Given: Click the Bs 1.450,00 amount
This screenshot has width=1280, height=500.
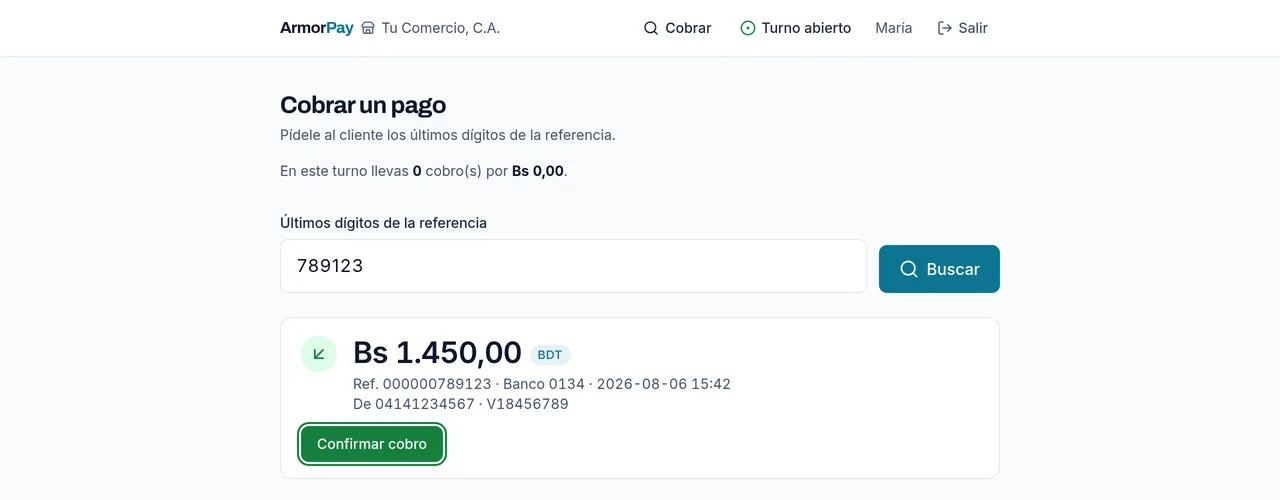Looking at the screenshot, I should (x=437, y=353).
